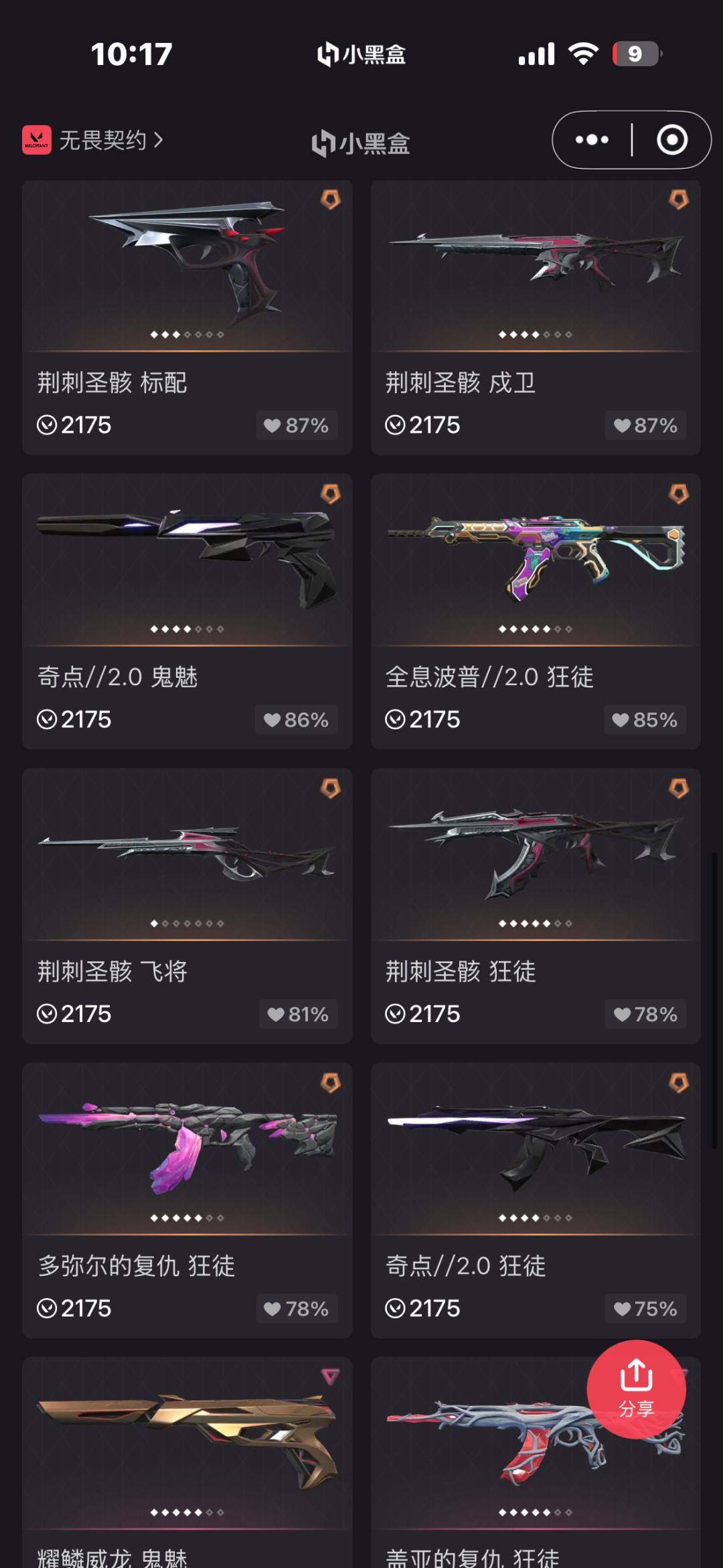Open the 荆刺圣骸 戍卫 skin card

[536, 317]
